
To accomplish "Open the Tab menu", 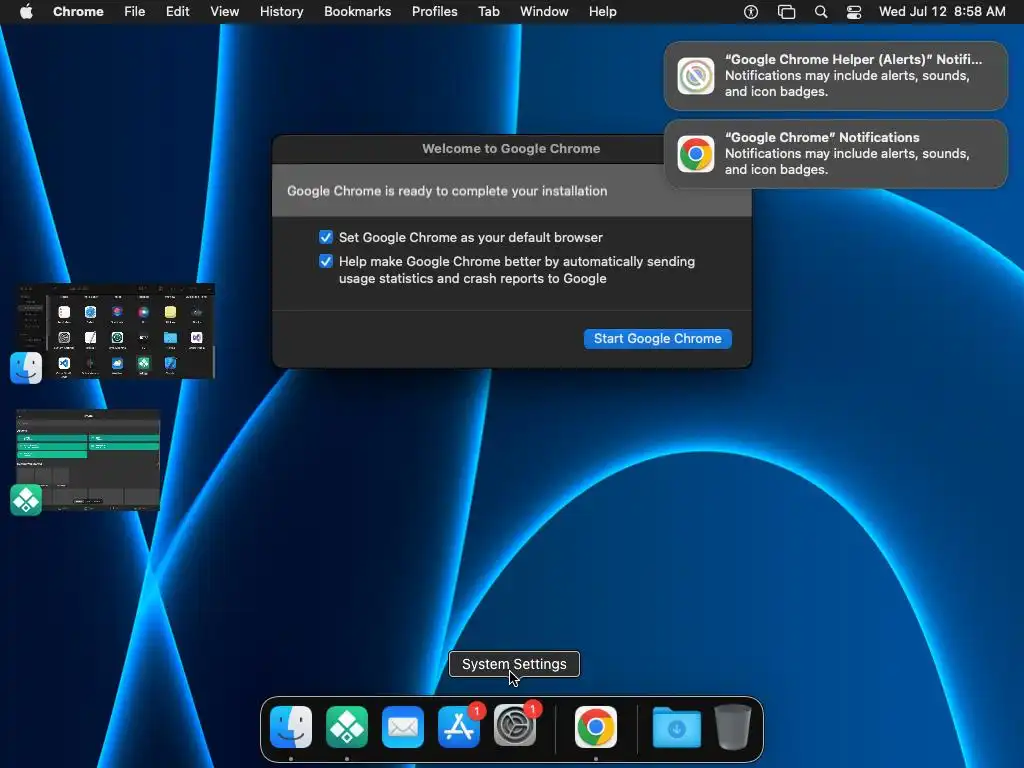I will [x=488, y=12].
